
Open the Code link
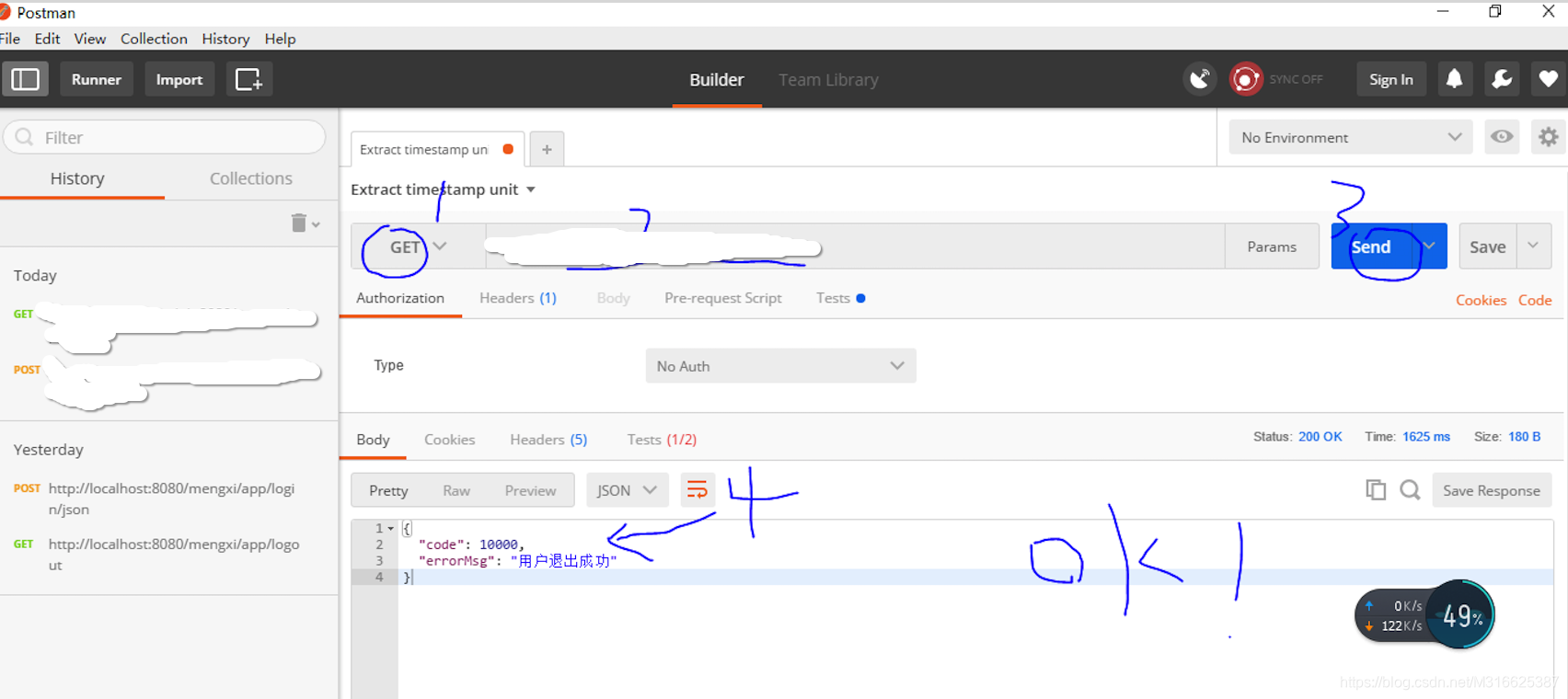1535,300
